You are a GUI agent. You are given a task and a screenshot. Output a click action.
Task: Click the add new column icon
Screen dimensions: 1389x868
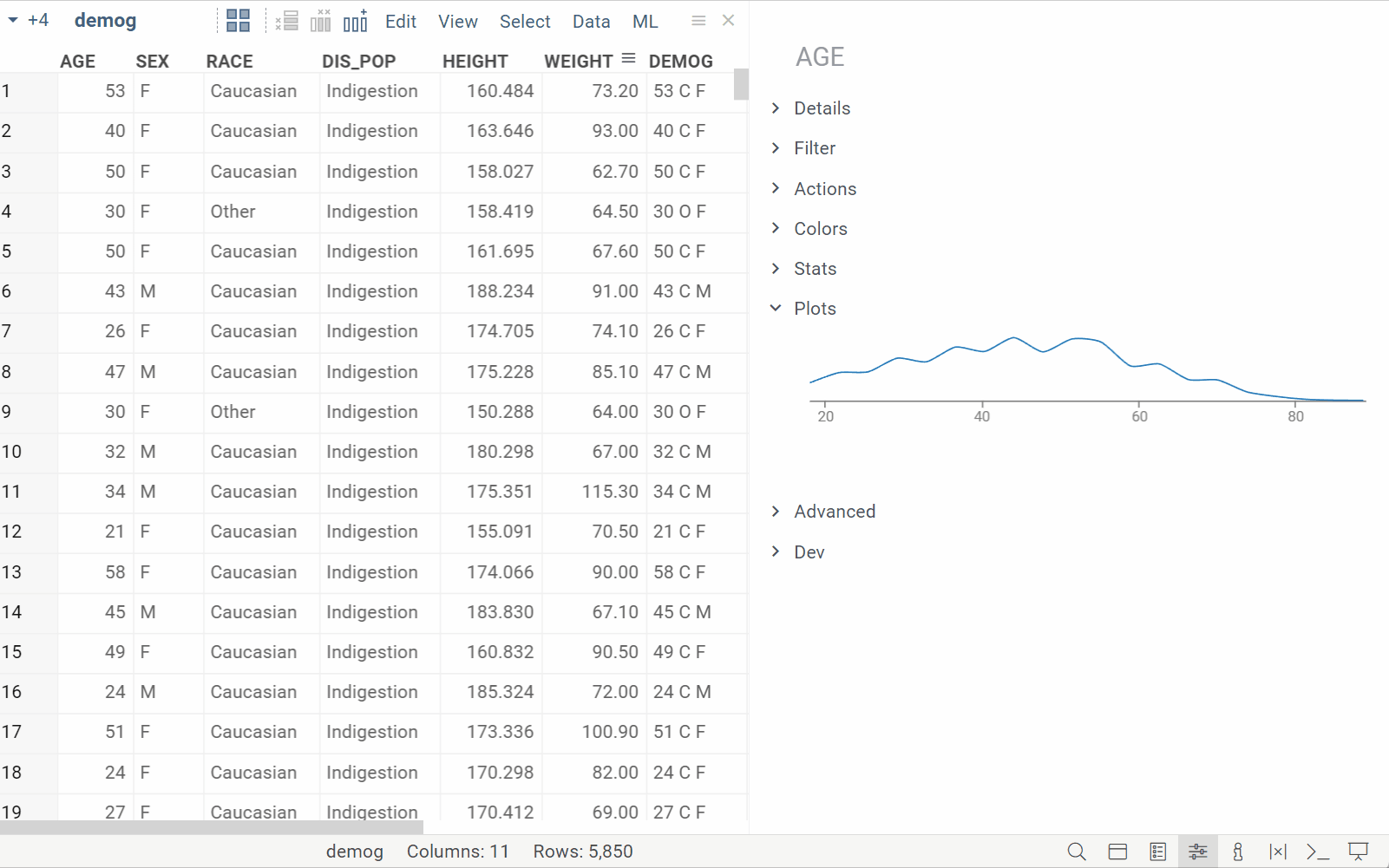[x=356, y=21]
